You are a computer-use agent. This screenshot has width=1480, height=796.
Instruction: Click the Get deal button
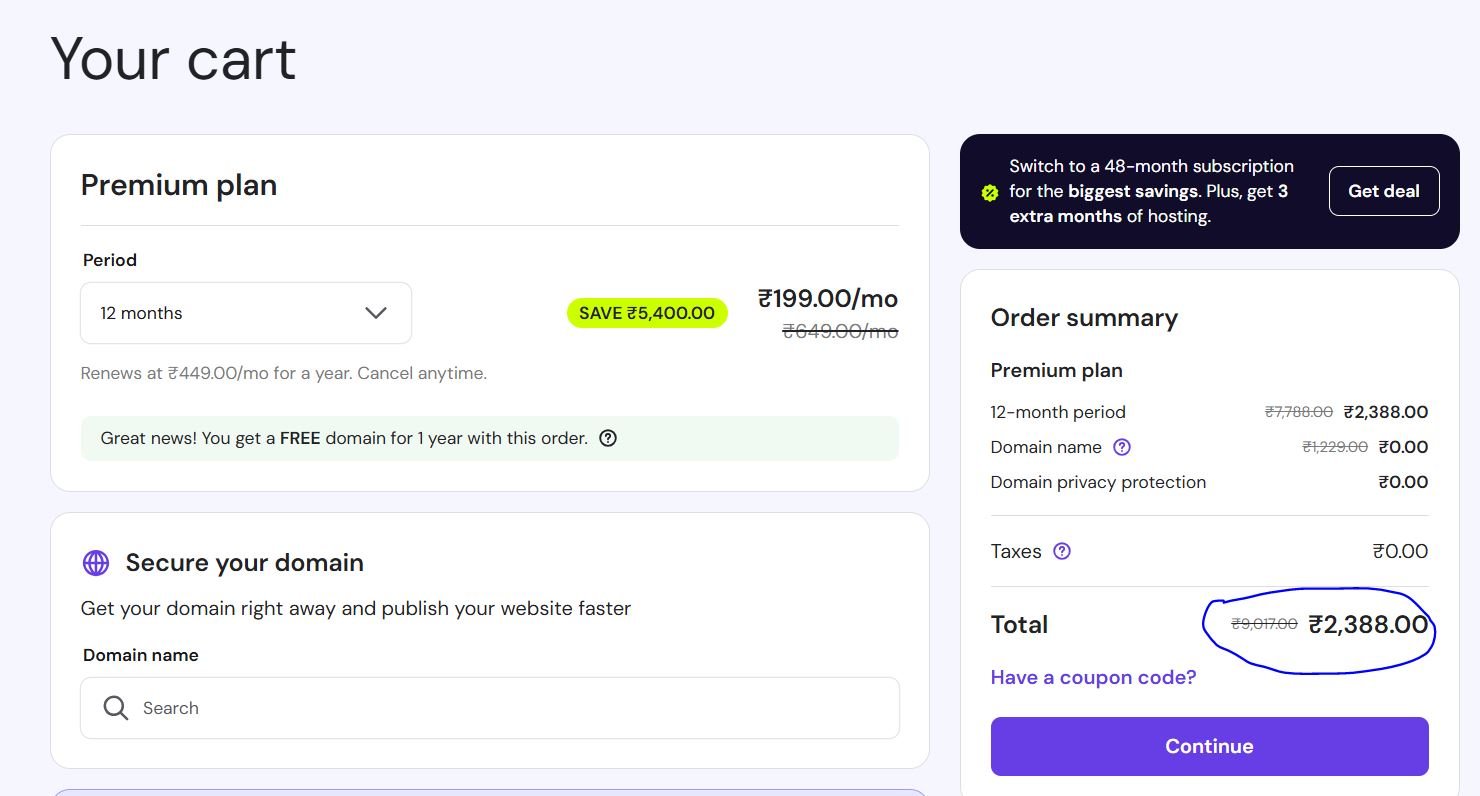point(1383,191)
